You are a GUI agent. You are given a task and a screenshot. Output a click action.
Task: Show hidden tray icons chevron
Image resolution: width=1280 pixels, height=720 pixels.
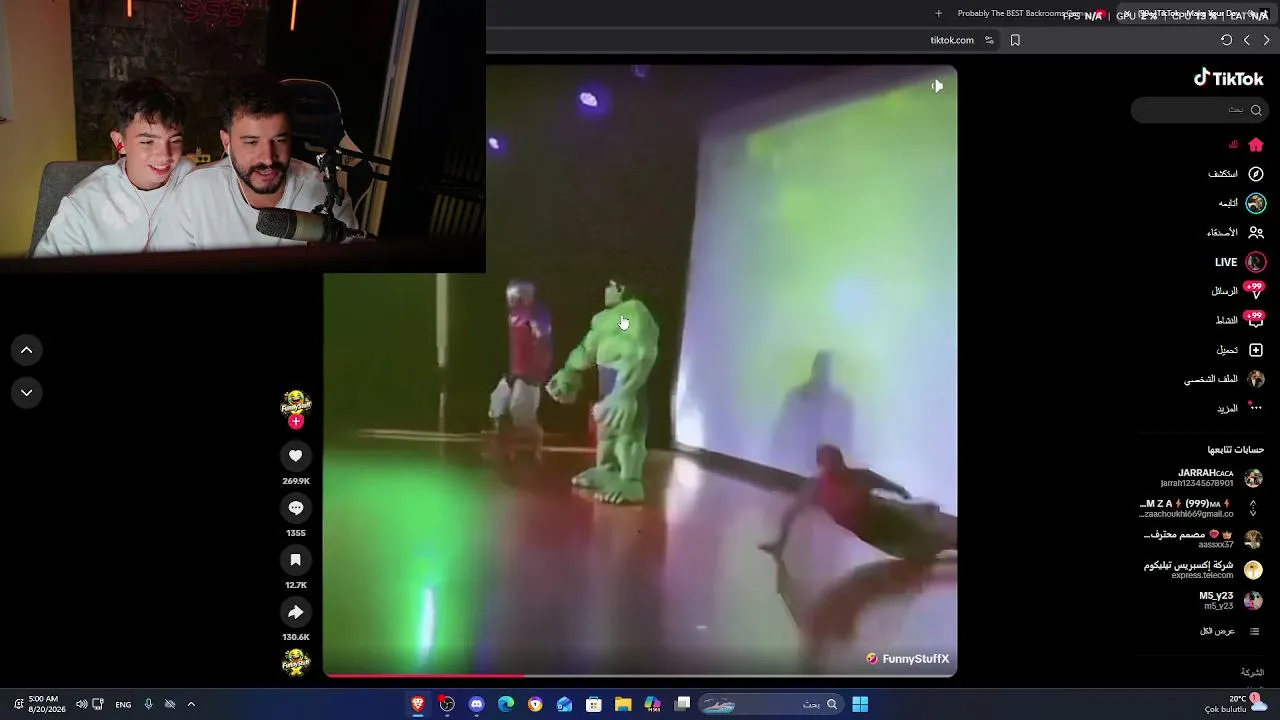tap(191, 704)
